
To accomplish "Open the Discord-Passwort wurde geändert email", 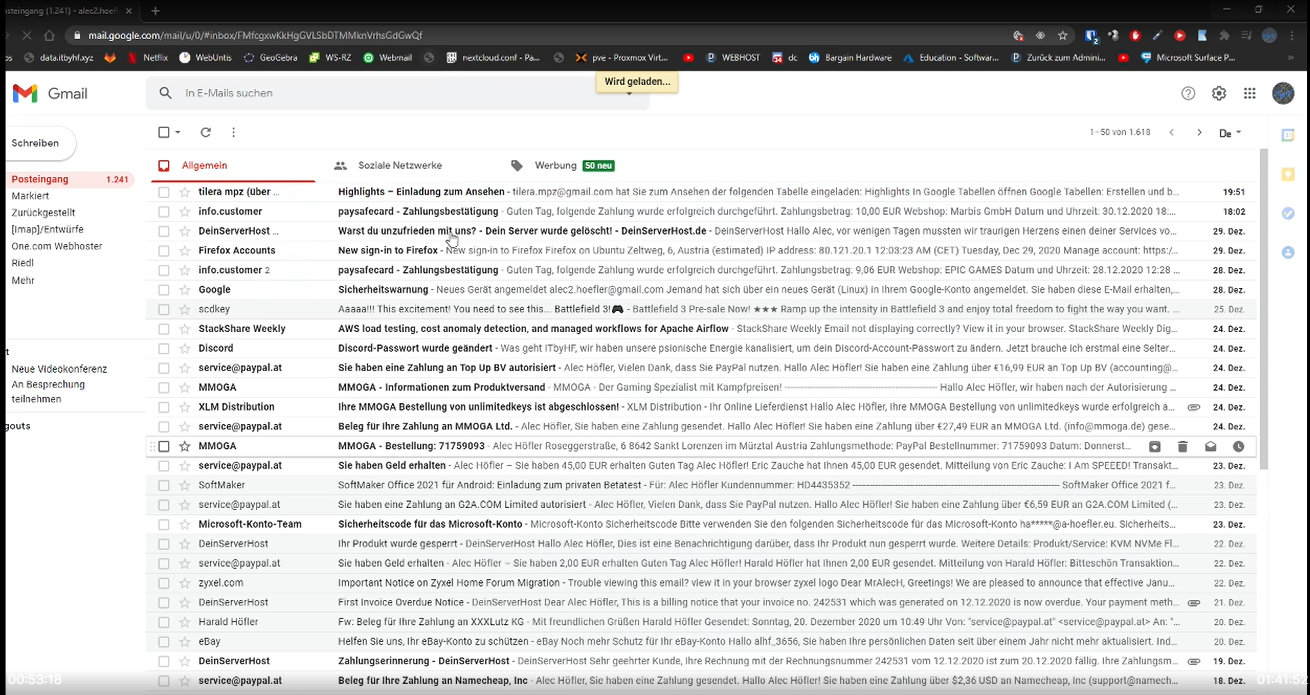I will point(700,348).
